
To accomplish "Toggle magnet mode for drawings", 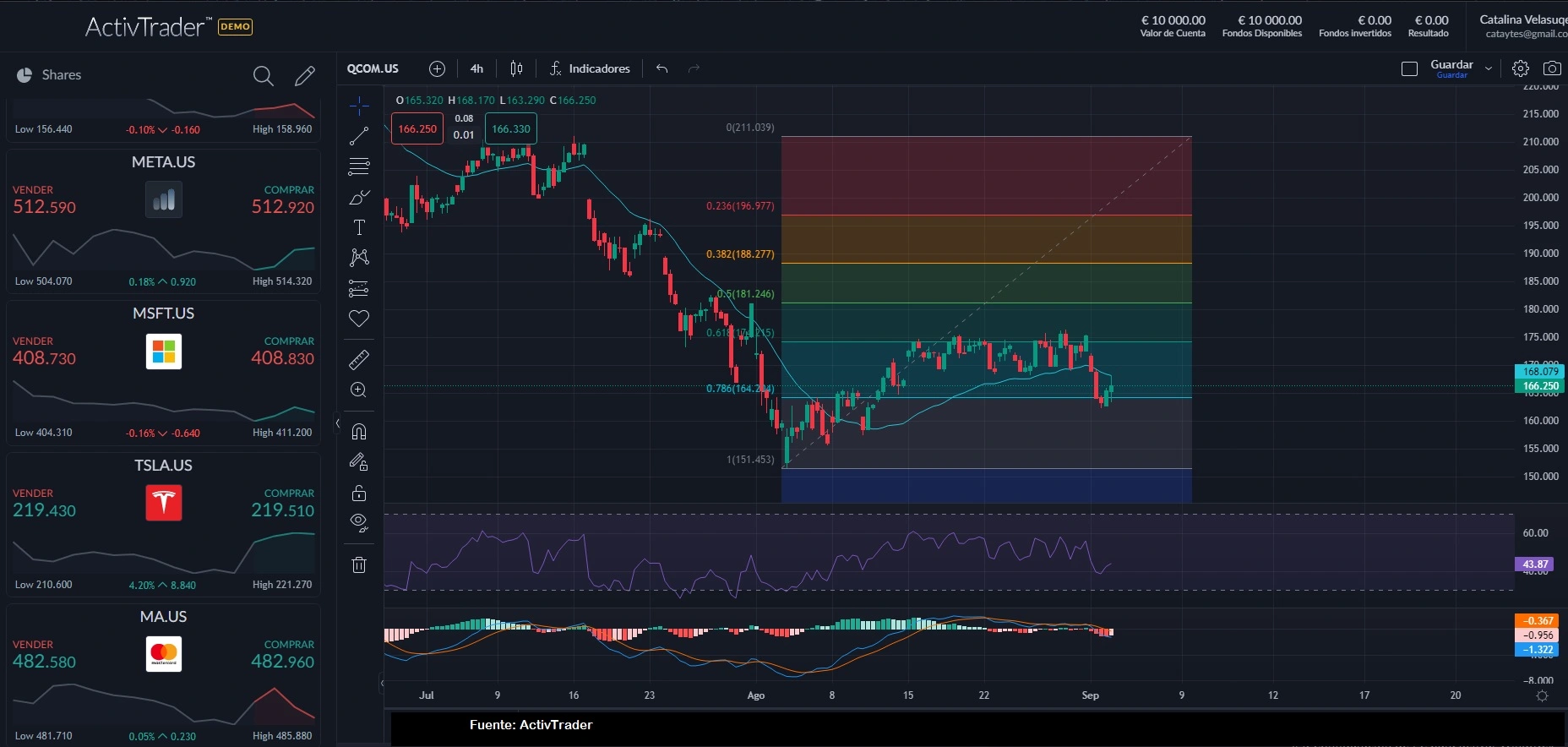I will (x=359, y=432).
